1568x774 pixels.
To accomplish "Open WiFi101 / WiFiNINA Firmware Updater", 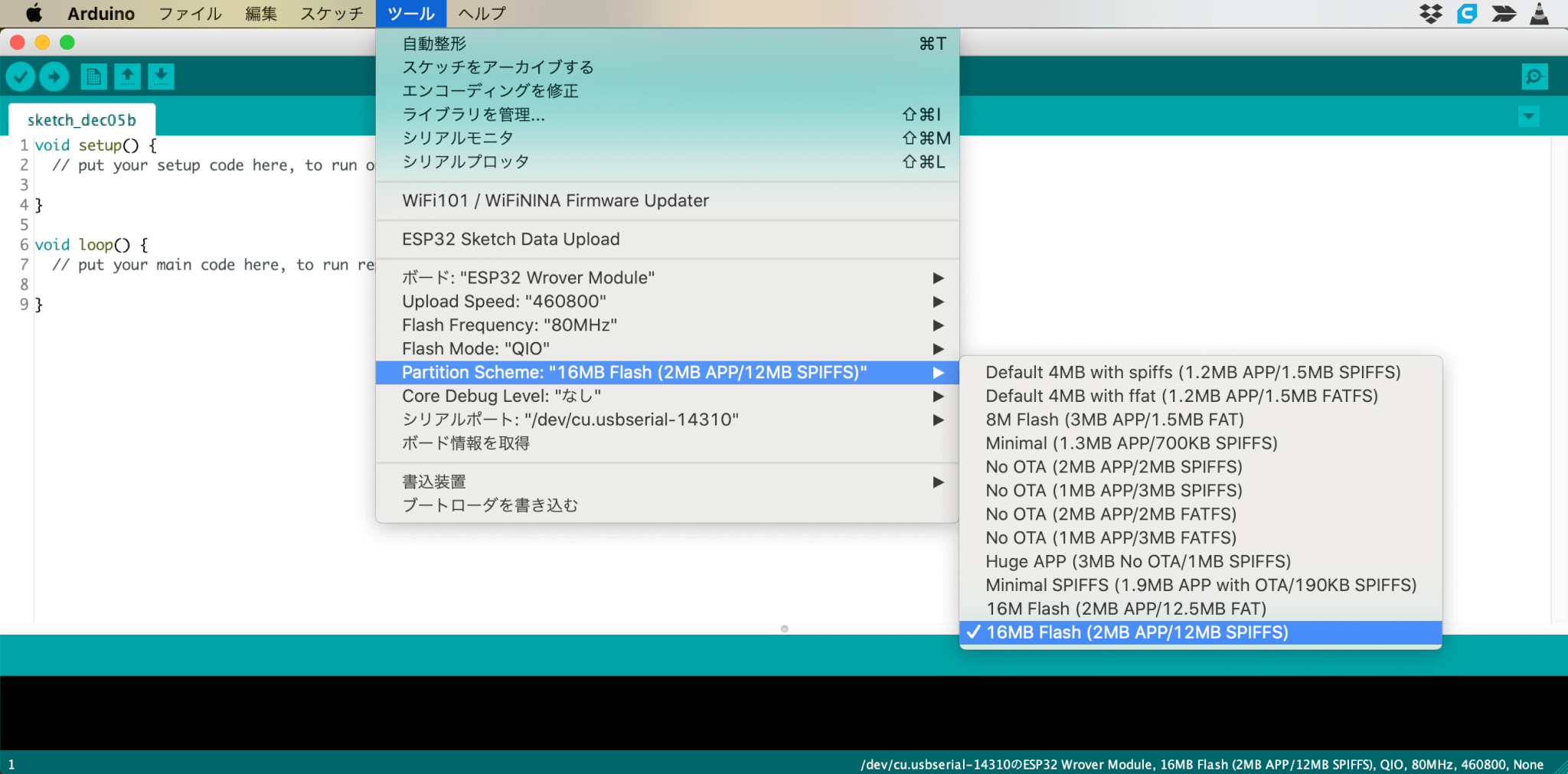I will (x=555, y=201).
